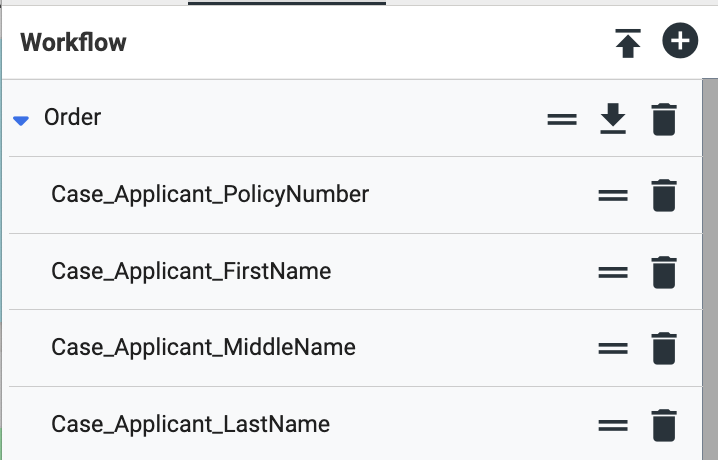
Task: Click drag handle for Case_Applicant_MiddleName
Action: pos(613,348)
